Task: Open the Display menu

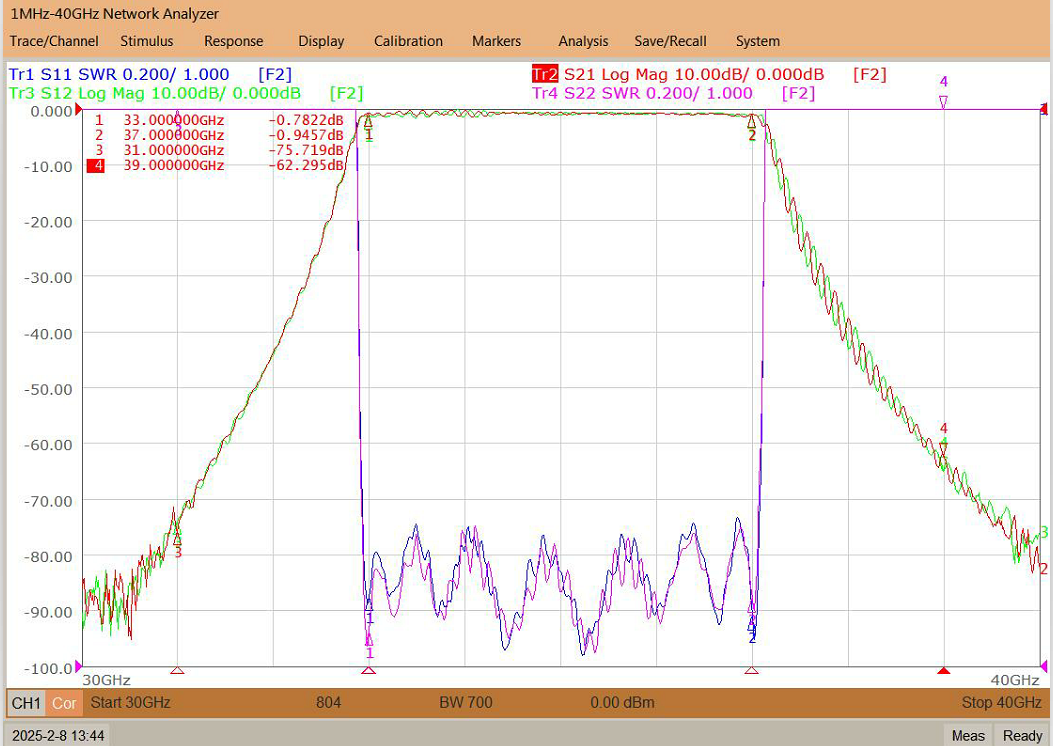Action: [321, 42]
